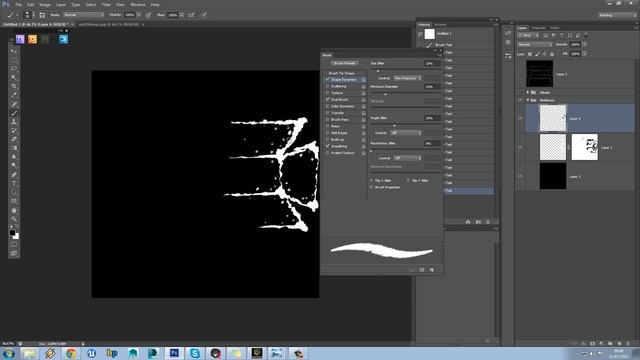The image size is (640, 360).
Task: Delete layer using Layers panel trash
Action: point(628,344)
